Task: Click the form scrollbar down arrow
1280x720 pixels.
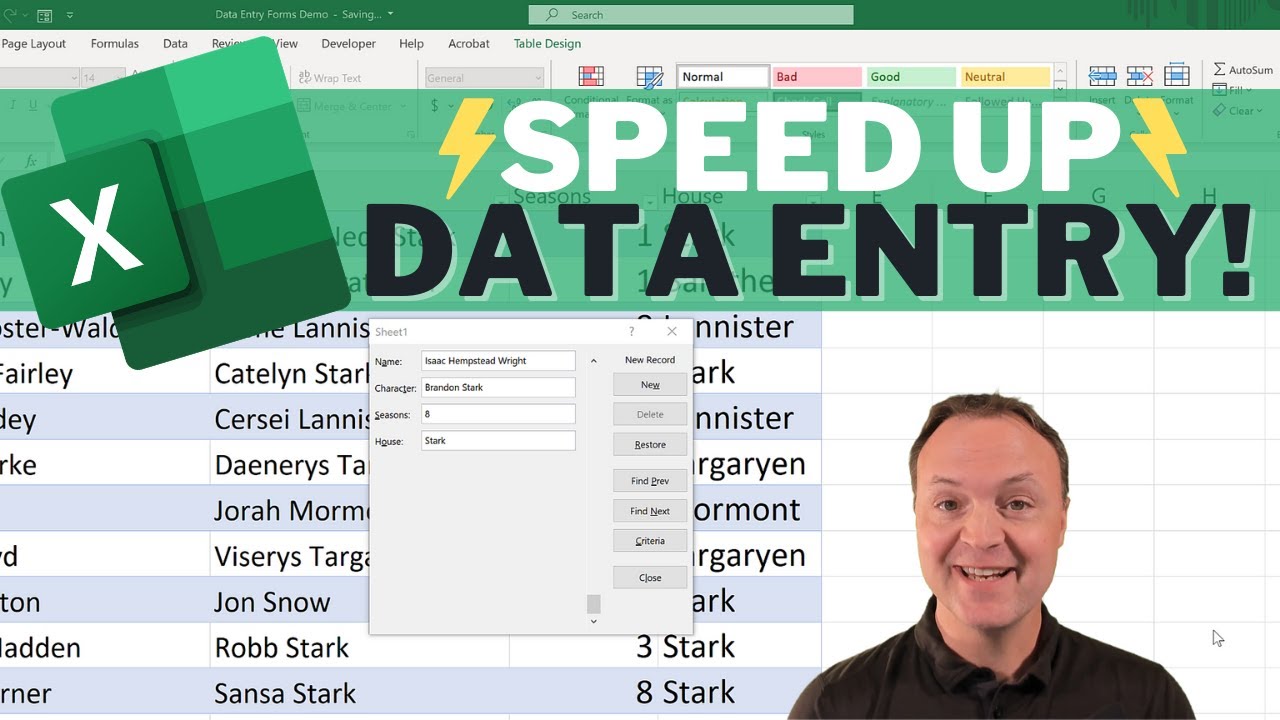Action: coord(593,621)
